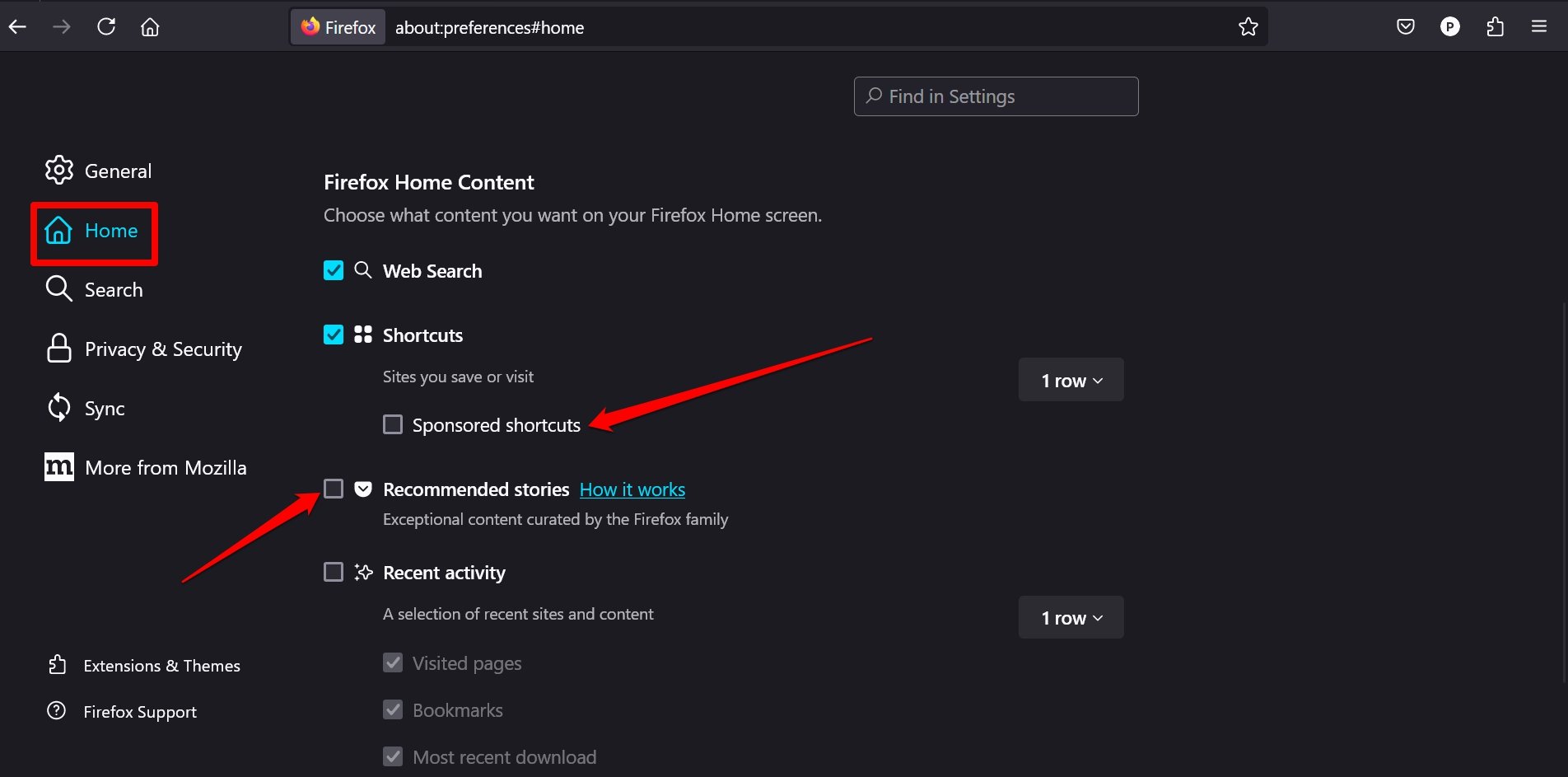Screen dimensions: 1568x777
Task: Click the Firefox Support question mark icon
Action: pyautogui.click(x=57, y=711)
